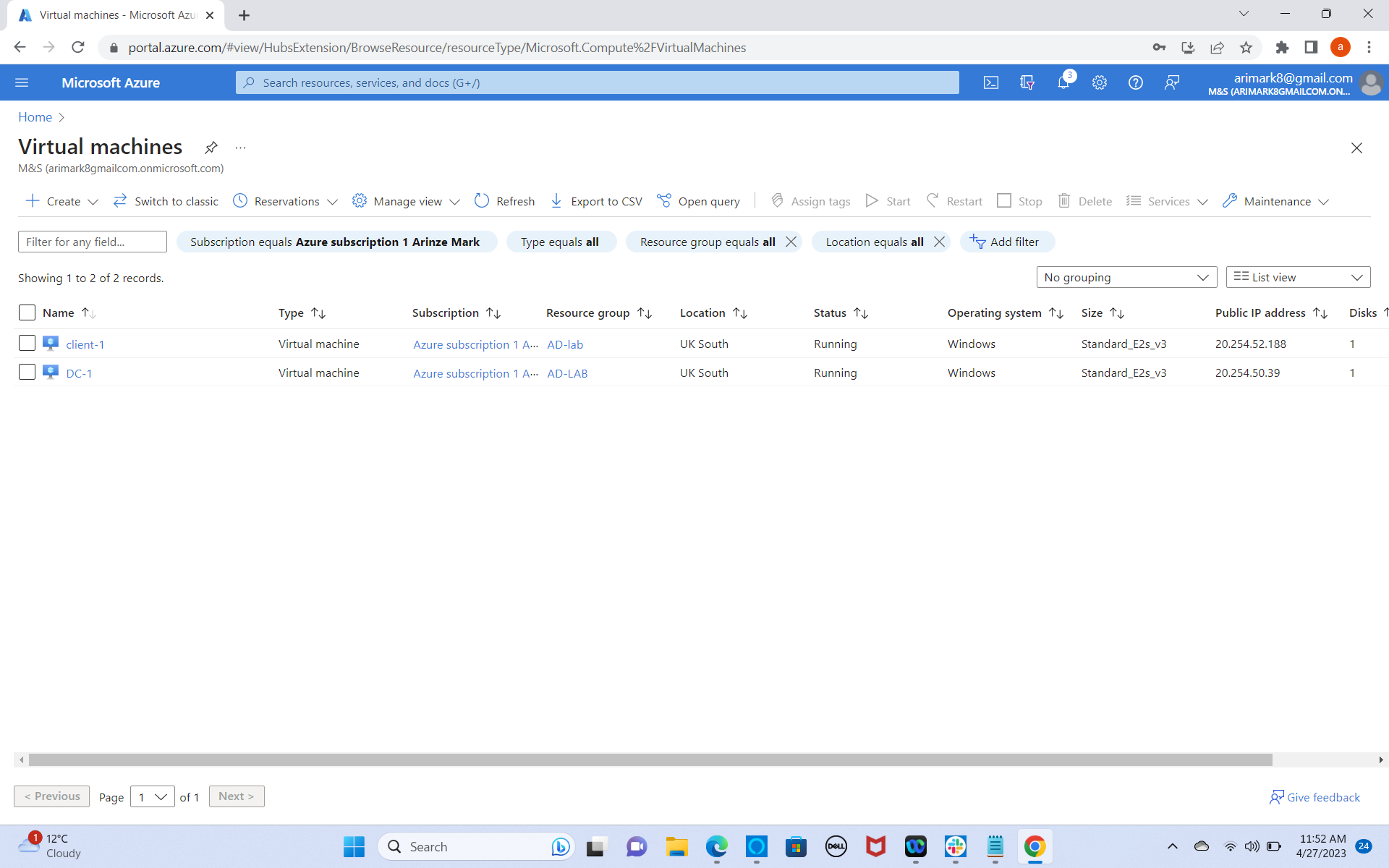Open Azure portal hamburger menu

(22, 82)
